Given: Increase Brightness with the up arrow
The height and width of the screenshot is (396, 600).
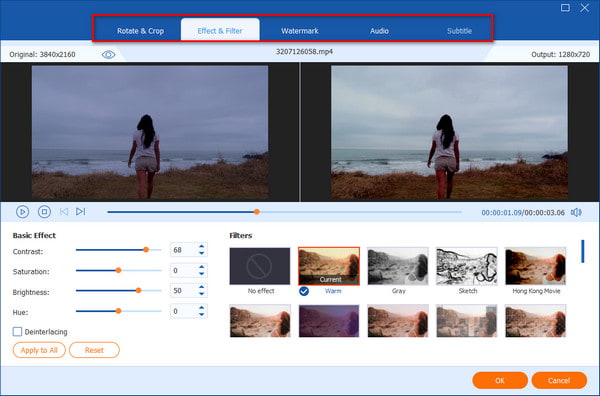Looking at the screenshot, I should pos(201,287).
